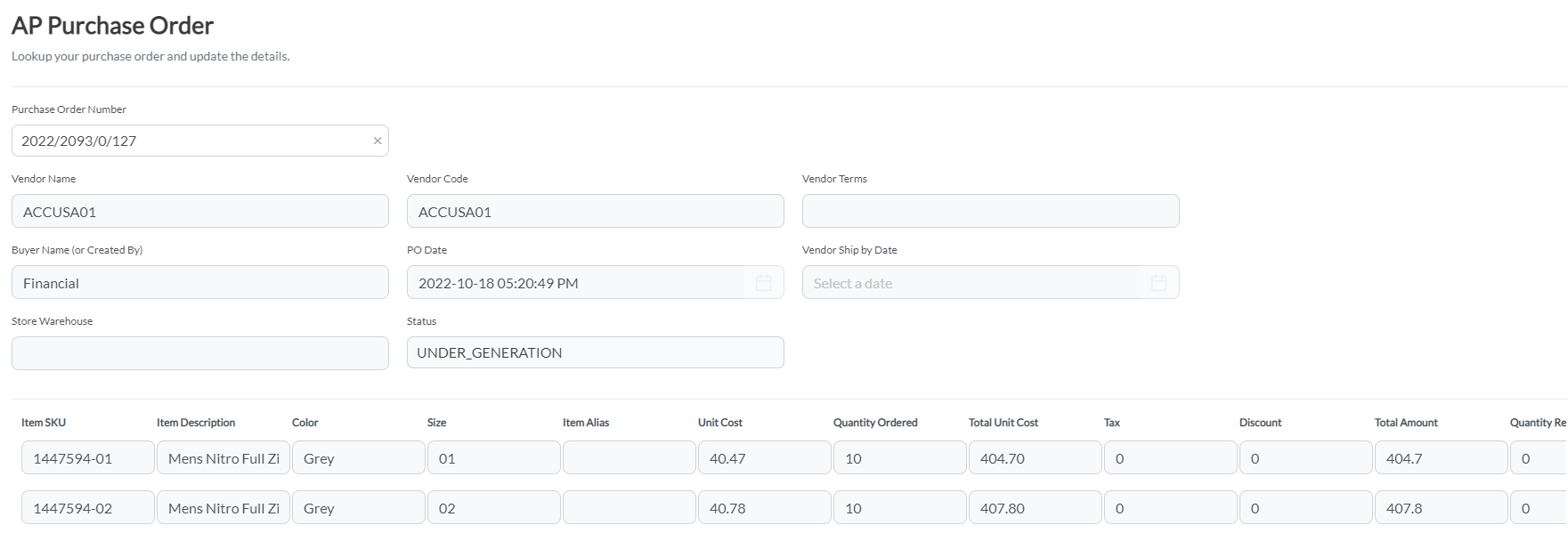The height and width of the screenshot is (533, 1568).
Task: Click the empty Store Warehouse field
Action: pyautogui.click(x=200, y=353)
